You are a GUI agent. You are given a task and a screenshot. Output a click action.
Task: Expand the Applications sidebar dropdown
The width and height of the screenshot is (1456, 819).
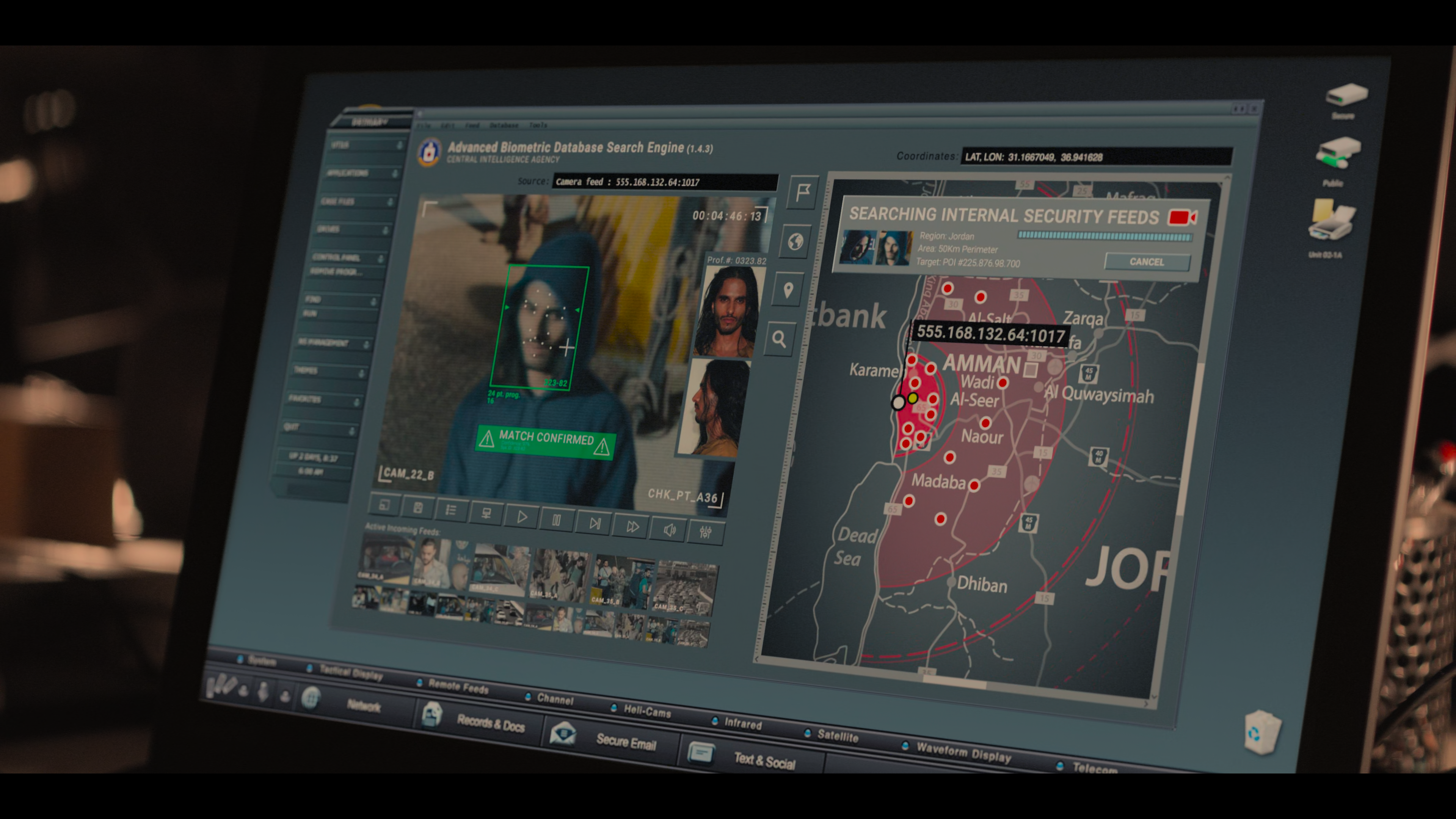[395, 173]
